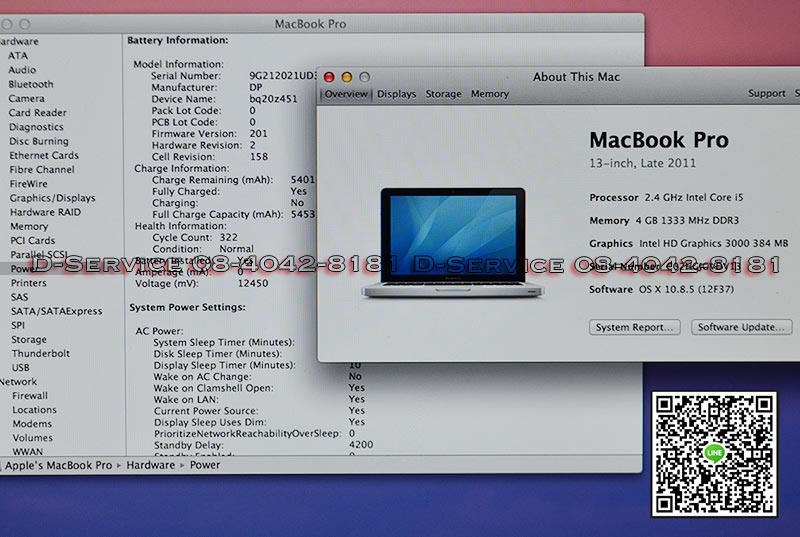
Task: Click the Memory 4 GB 1333 MHz DDR3 line
Action: tap(664, 221)
